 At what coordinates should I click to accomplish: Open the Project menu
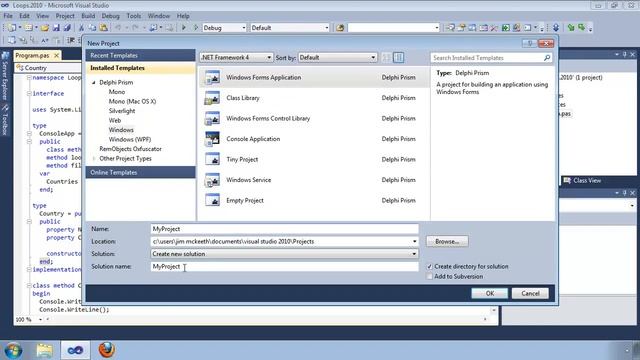[65, 16]
